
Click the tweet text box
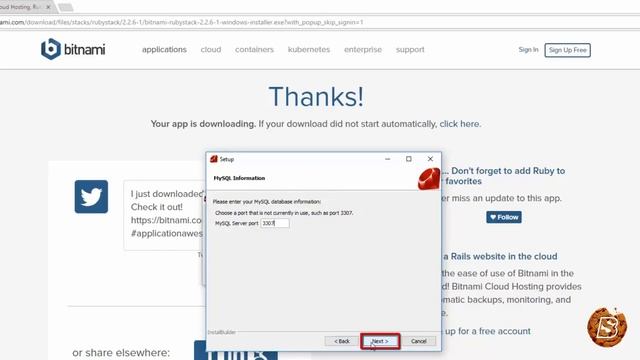(164, 215)
